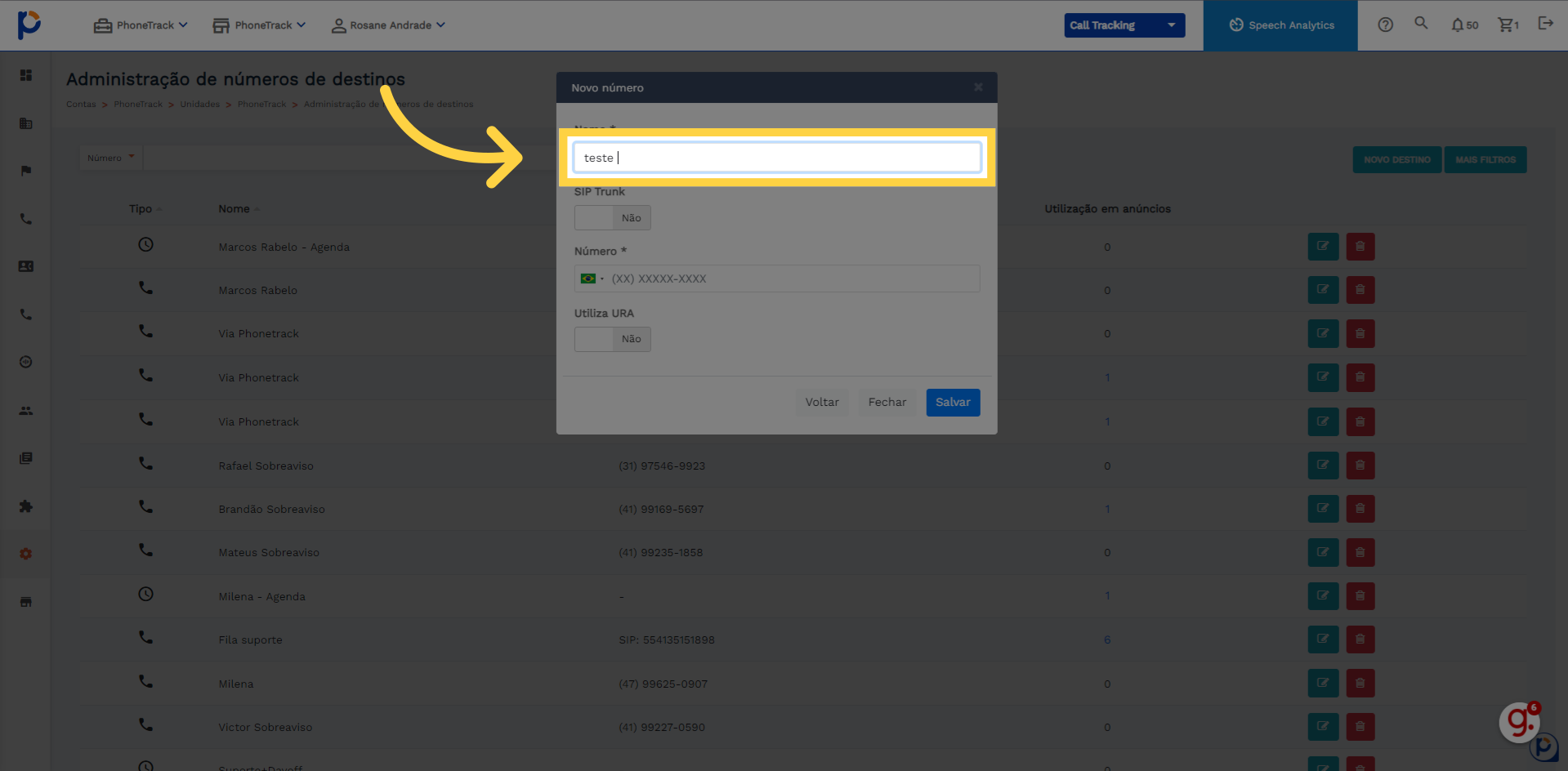Expand the Call Tracking dropdown
This screenshot has width=1568, height=771.
click(1124, 25)
